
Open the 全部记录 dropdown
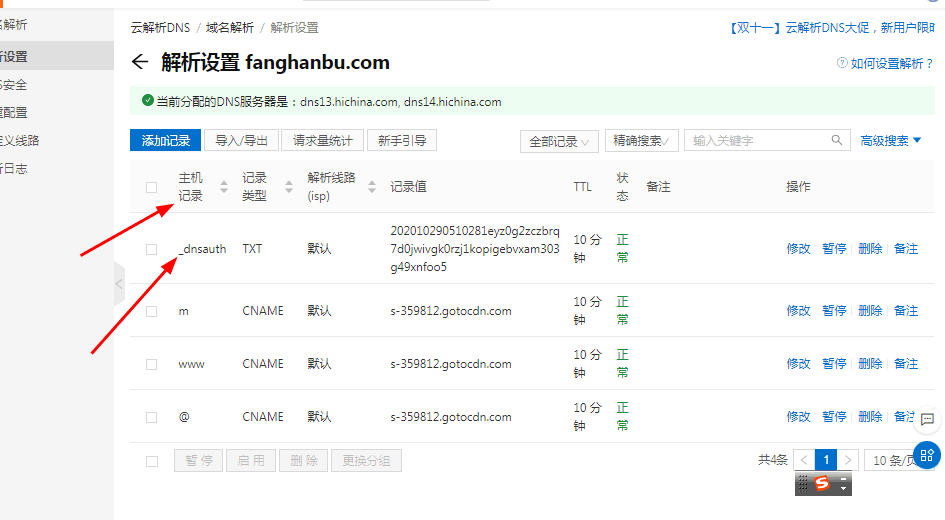point(559,141)
